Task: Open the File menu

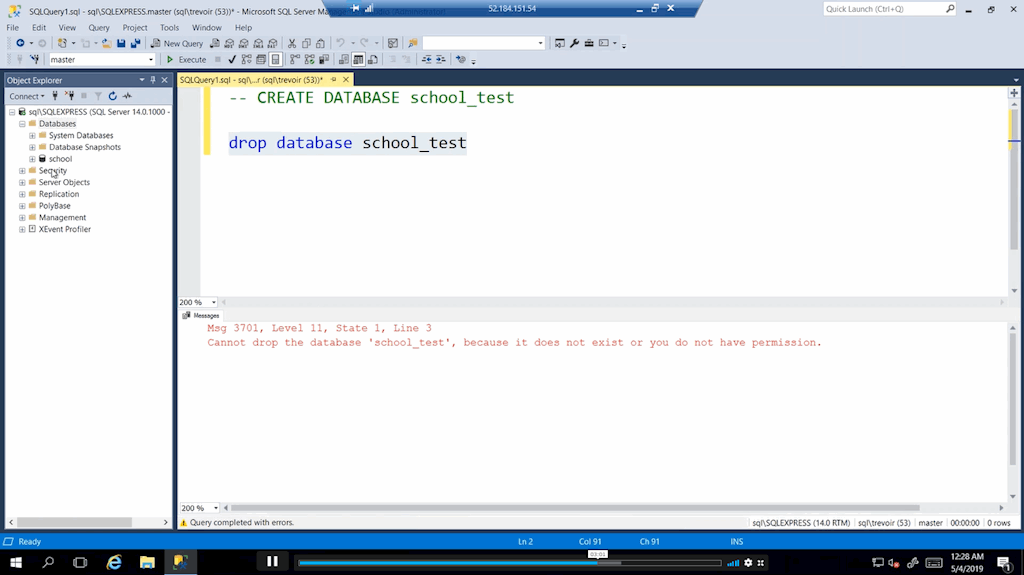Action: tap(12, 27)
